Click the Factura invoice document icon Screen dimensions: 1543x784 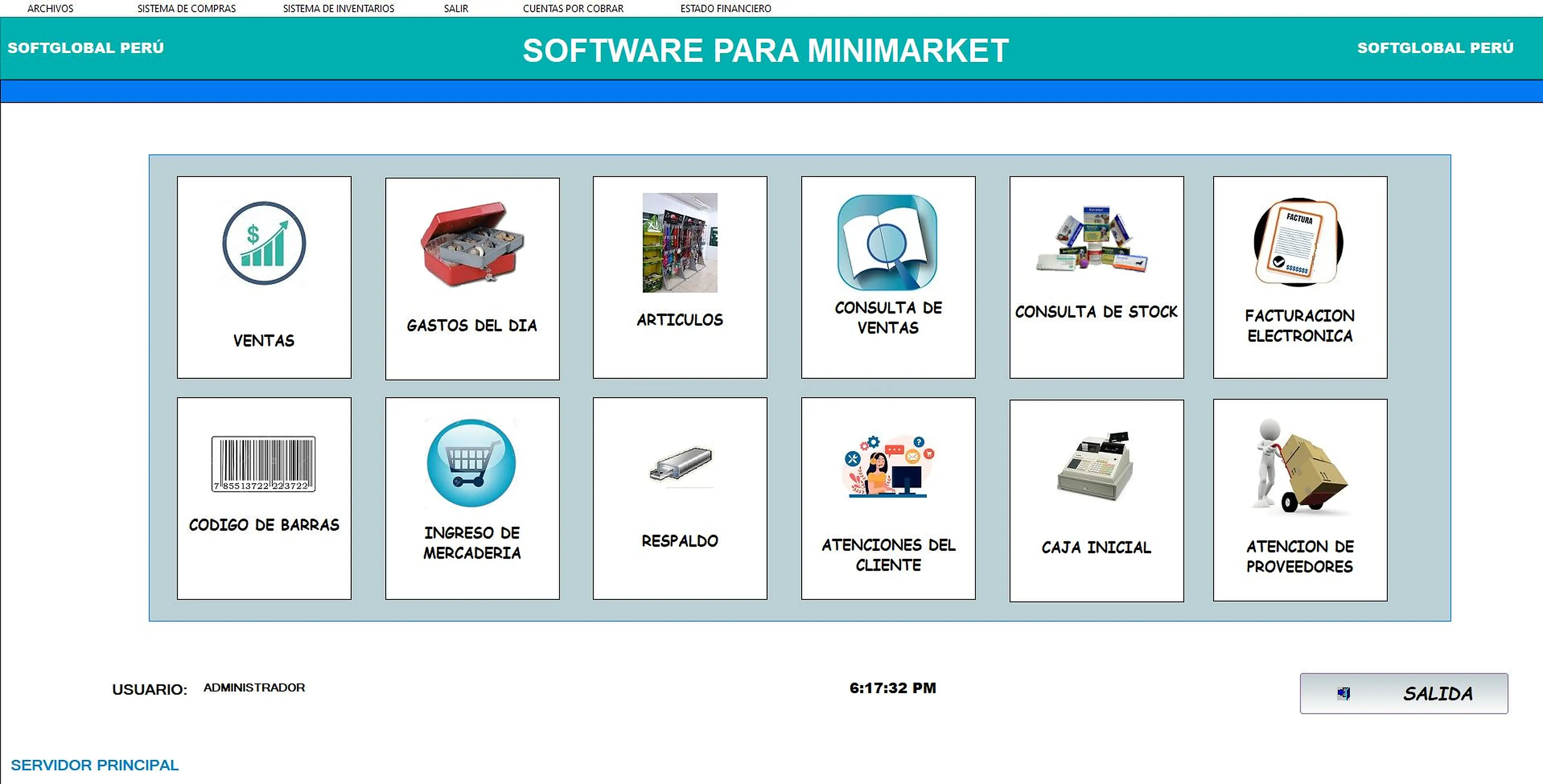pyautogui.click(x=1299, y=242)
